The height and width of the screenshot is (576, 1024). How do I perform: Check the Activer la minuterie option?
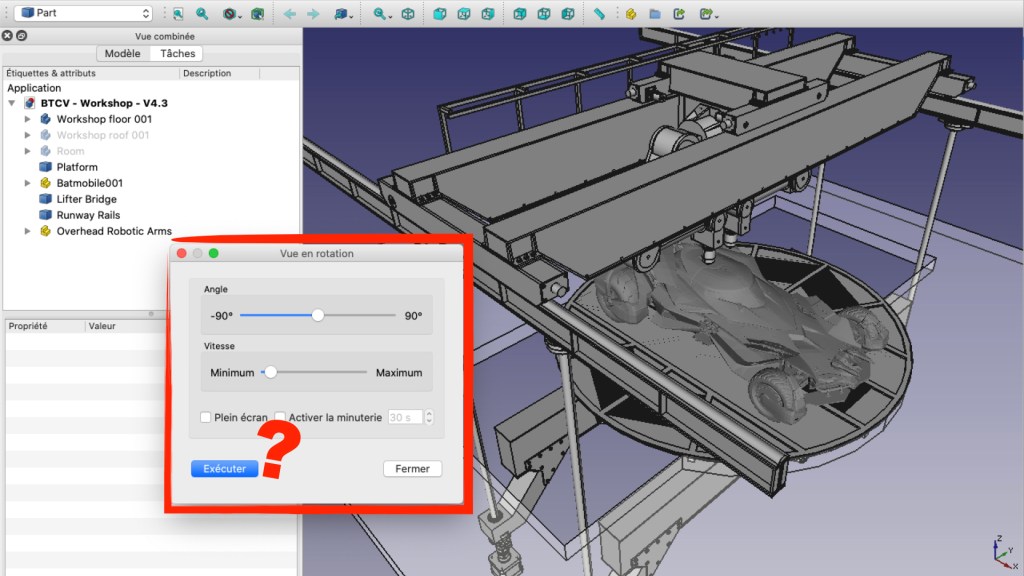pos(281,417)
